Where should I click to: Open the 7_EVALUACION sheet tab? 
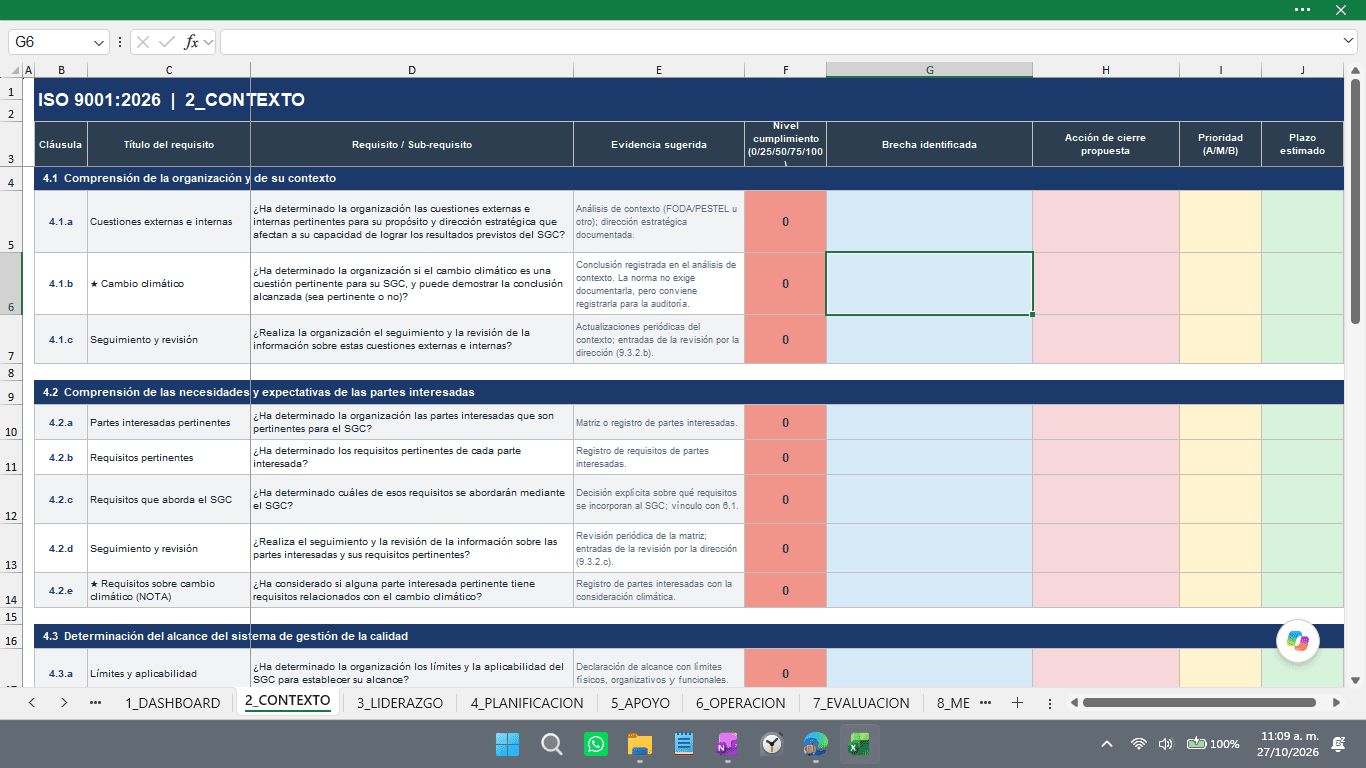861,703
